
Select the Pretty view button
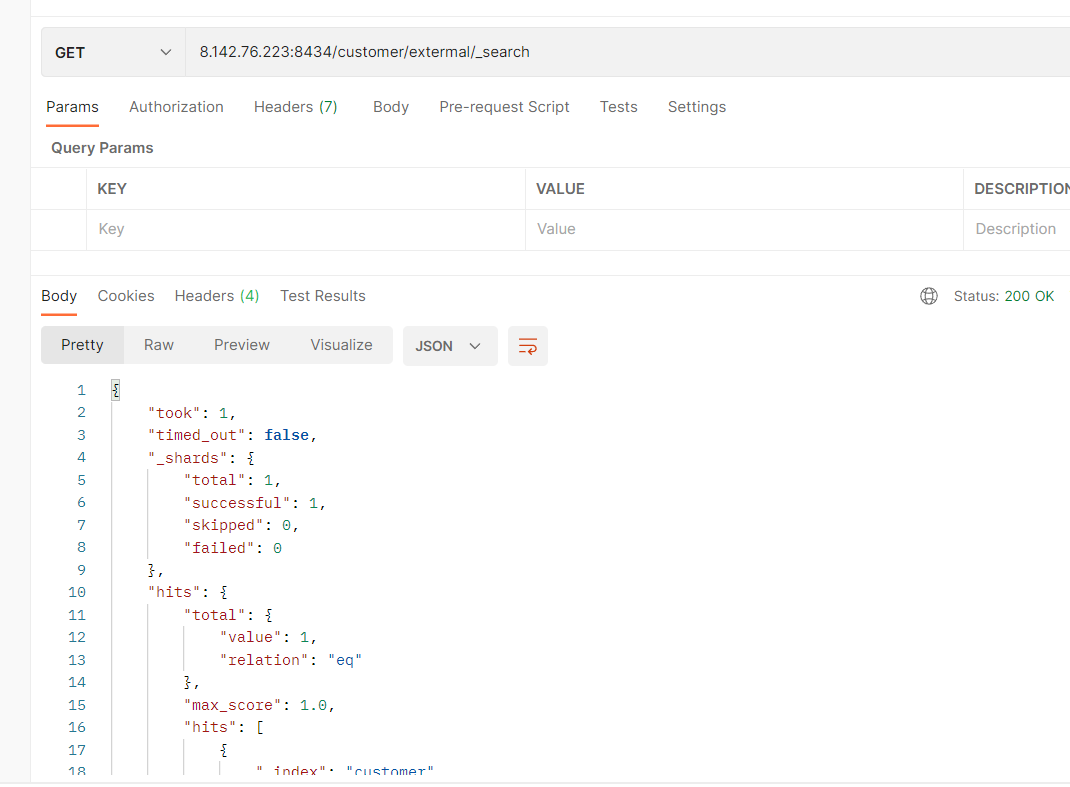[x=83, y=345]
